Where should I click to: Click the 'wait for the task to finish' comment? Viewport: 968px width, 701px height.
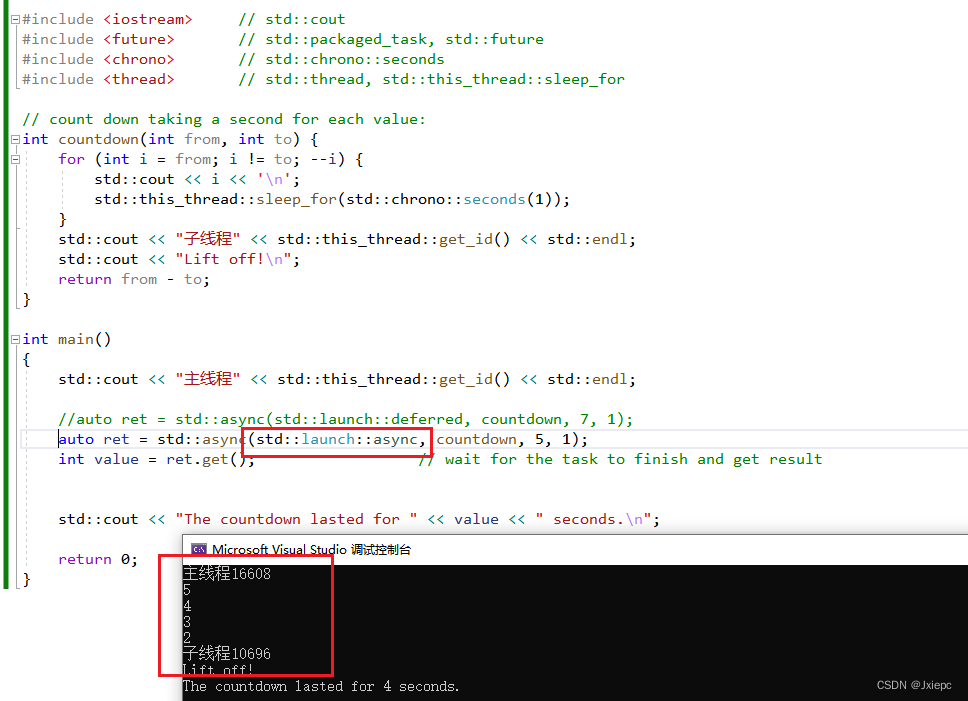coord(620,460)
